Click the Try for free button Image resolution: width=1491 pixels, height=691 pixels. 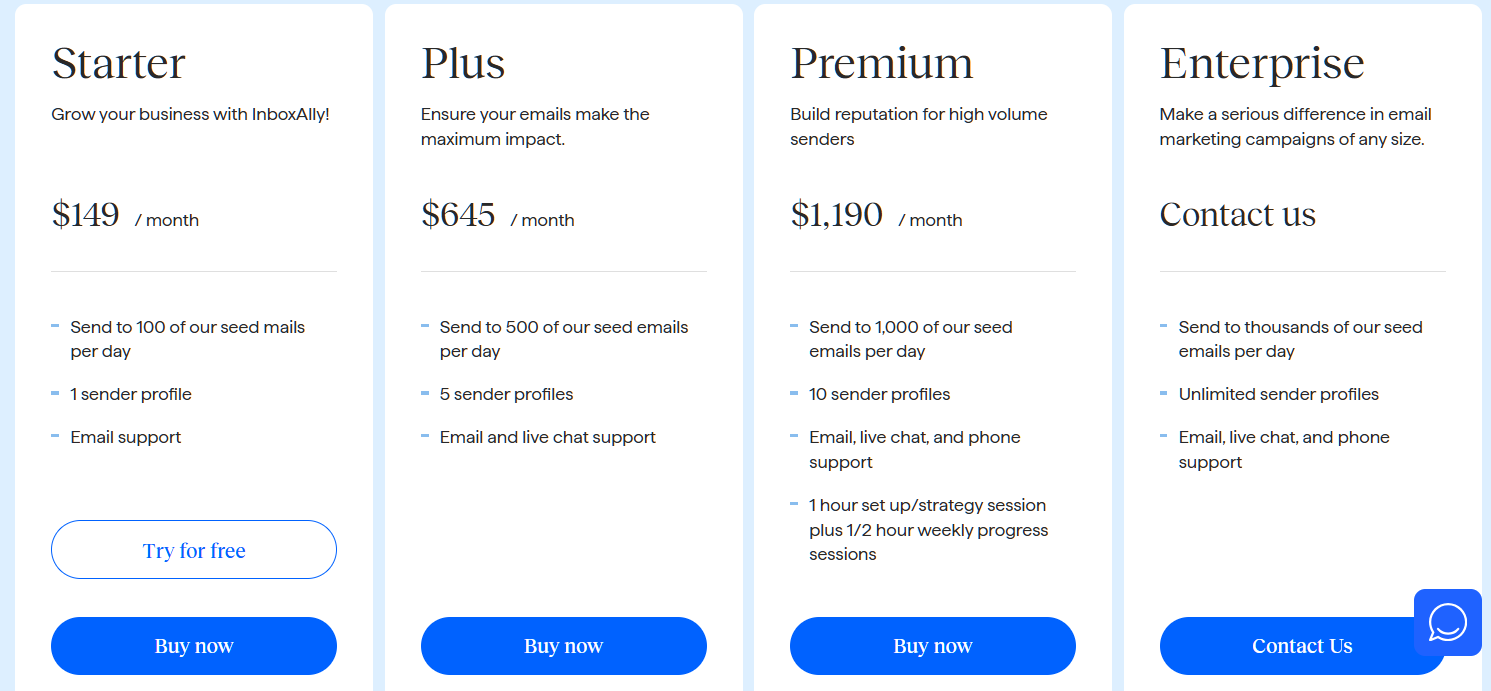[194, 550]
